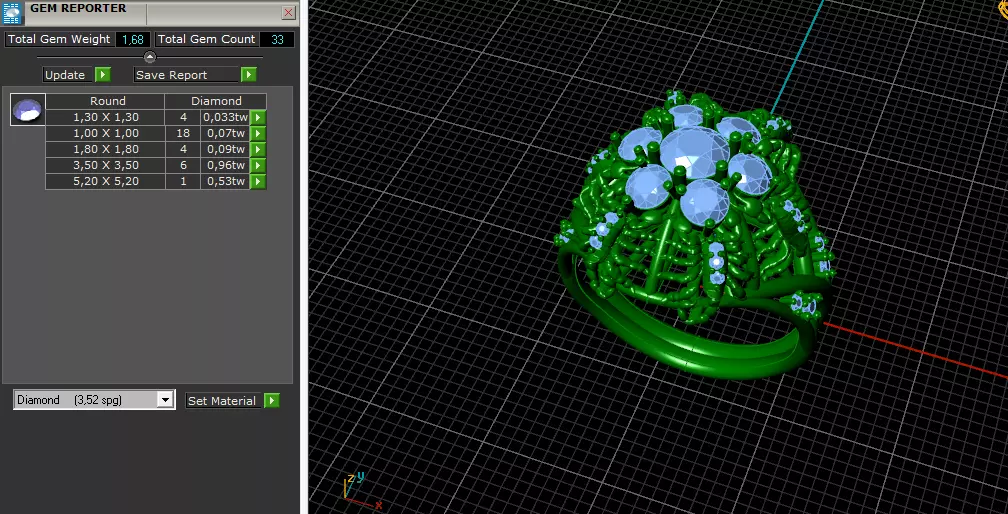Select the round gem thumbnail icon

tap(28, 109)
